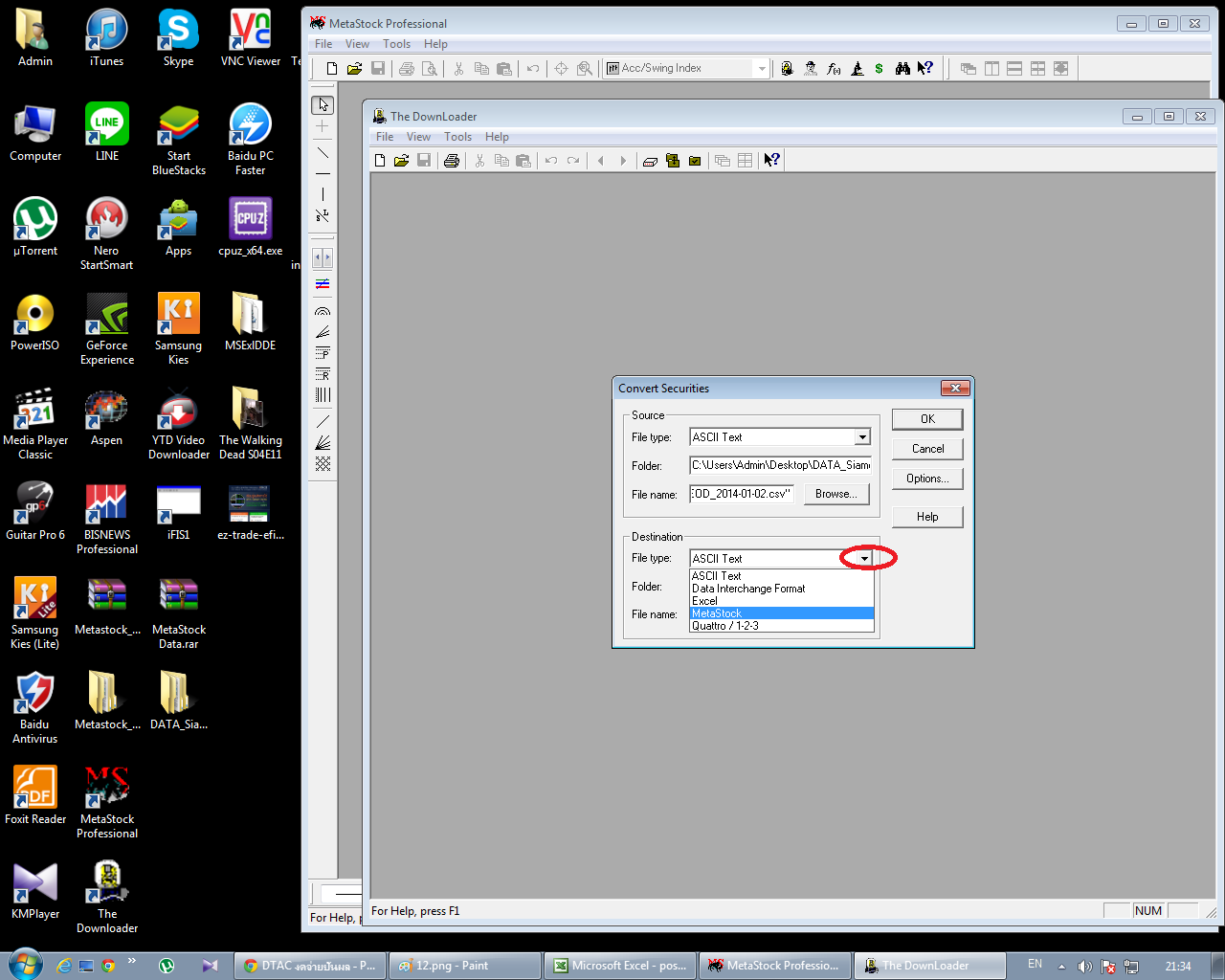Click the Options... button
Image resolution: width=1225 pixels, height=980 pixels.
coord(927,479)
